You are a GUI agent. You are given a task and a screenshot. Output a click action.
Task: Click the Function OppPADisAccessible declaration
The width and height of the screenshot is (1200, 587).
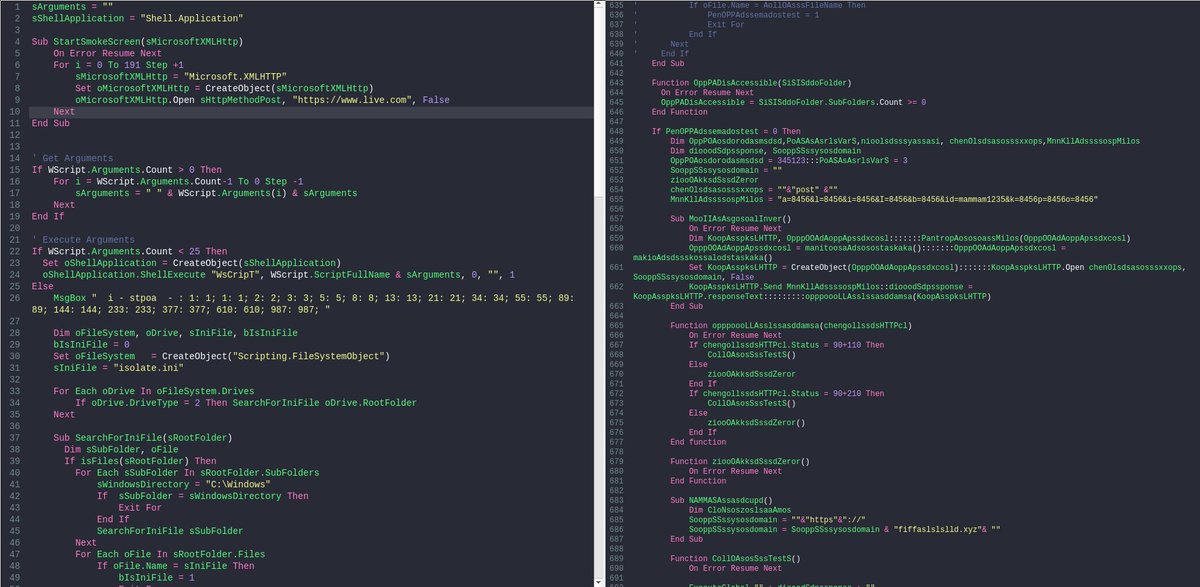coord(750,82)
